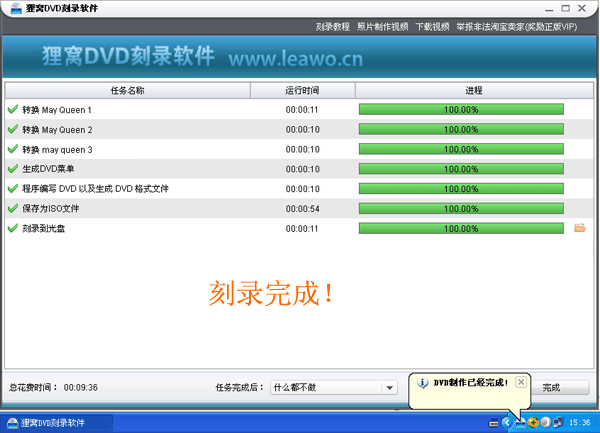This screenshot has width=600, height=433.
Task: Click green checkmark for 生成DVD菜单
Action: 13,169
